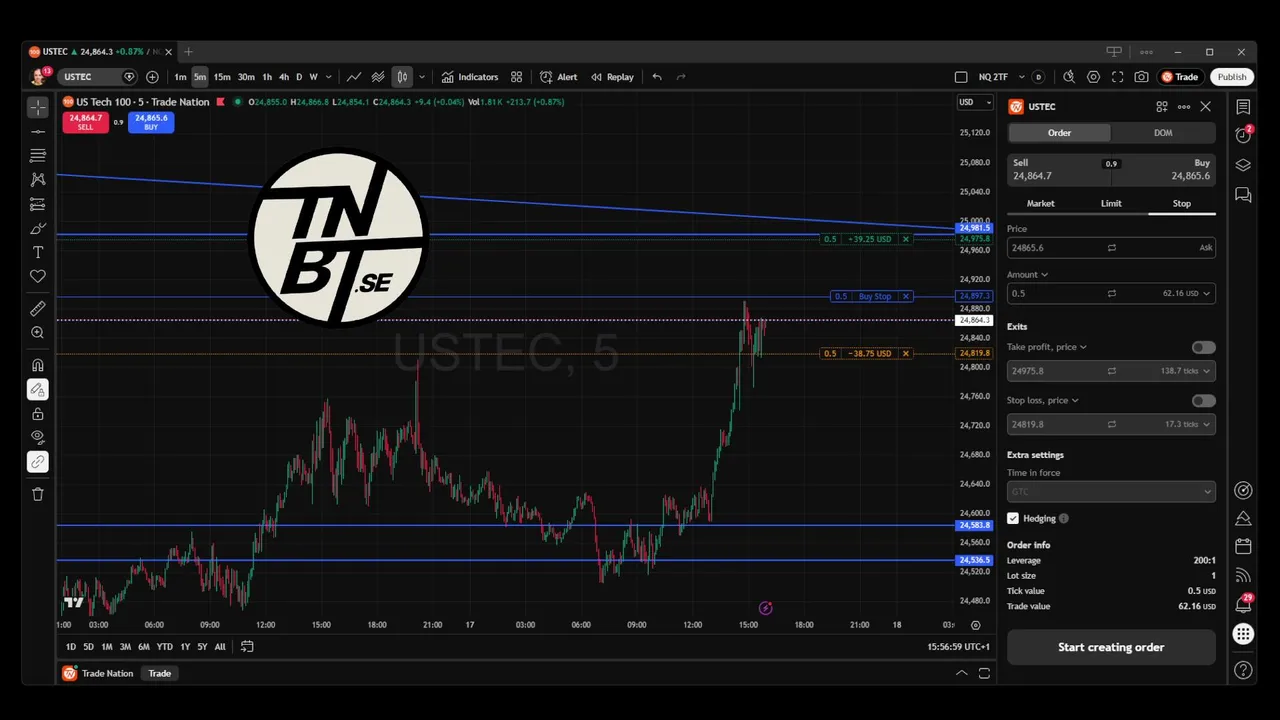1280x720 pixels.
Task: Click the Publish button
Action: tap(1232, 77)
